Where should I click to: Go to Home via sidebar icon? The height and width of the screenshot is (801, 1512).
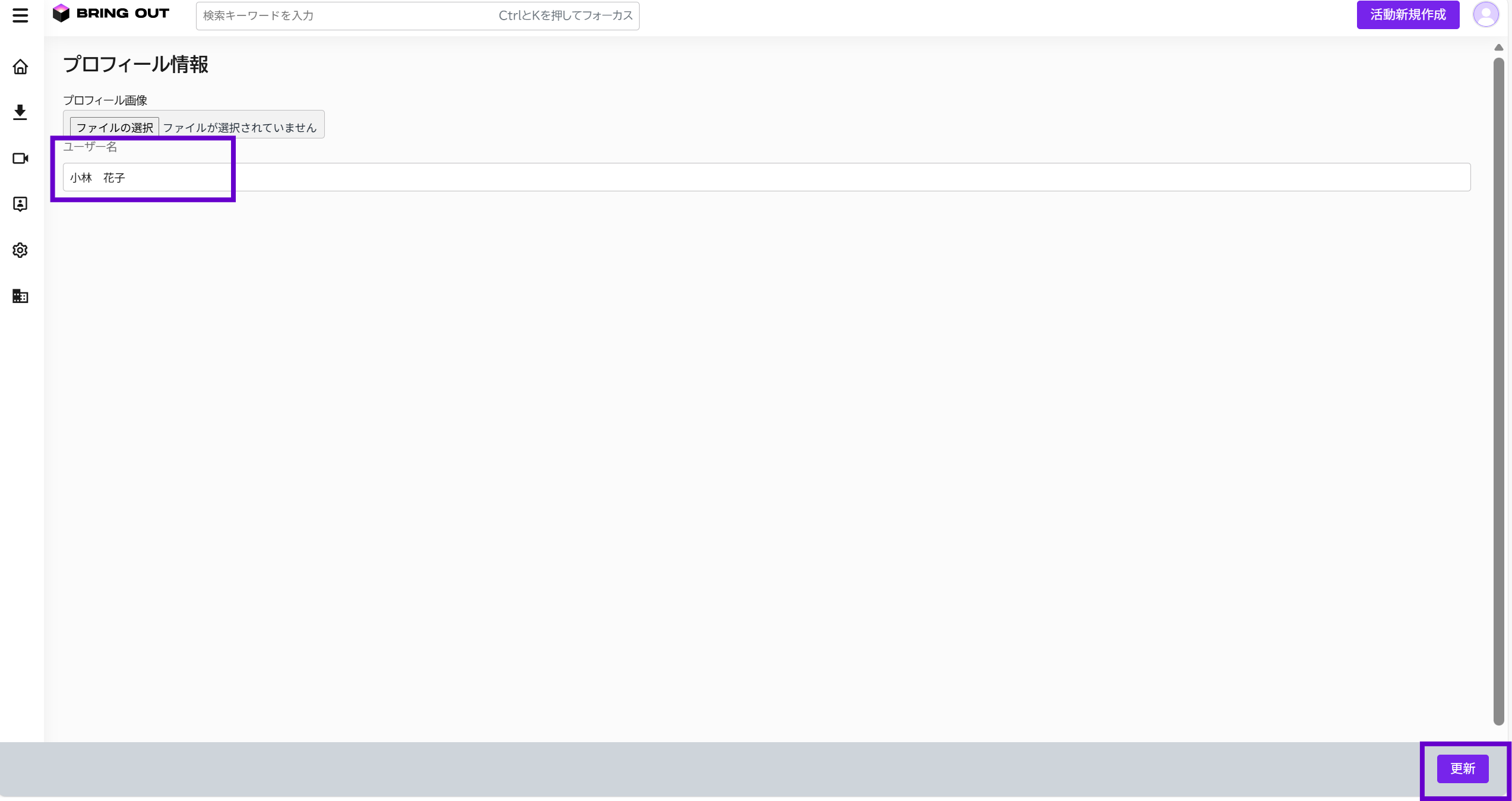click(20, 67)
